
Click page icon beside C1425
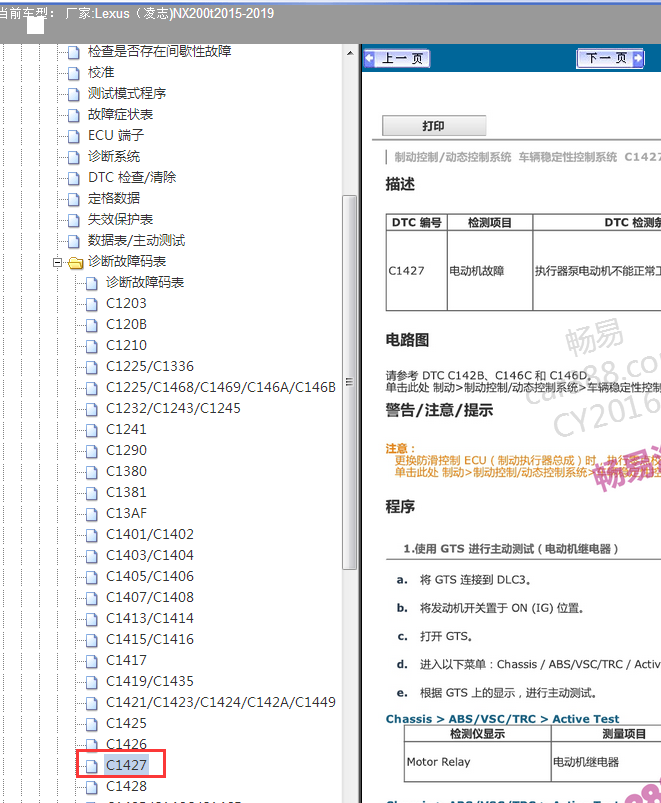92,724
